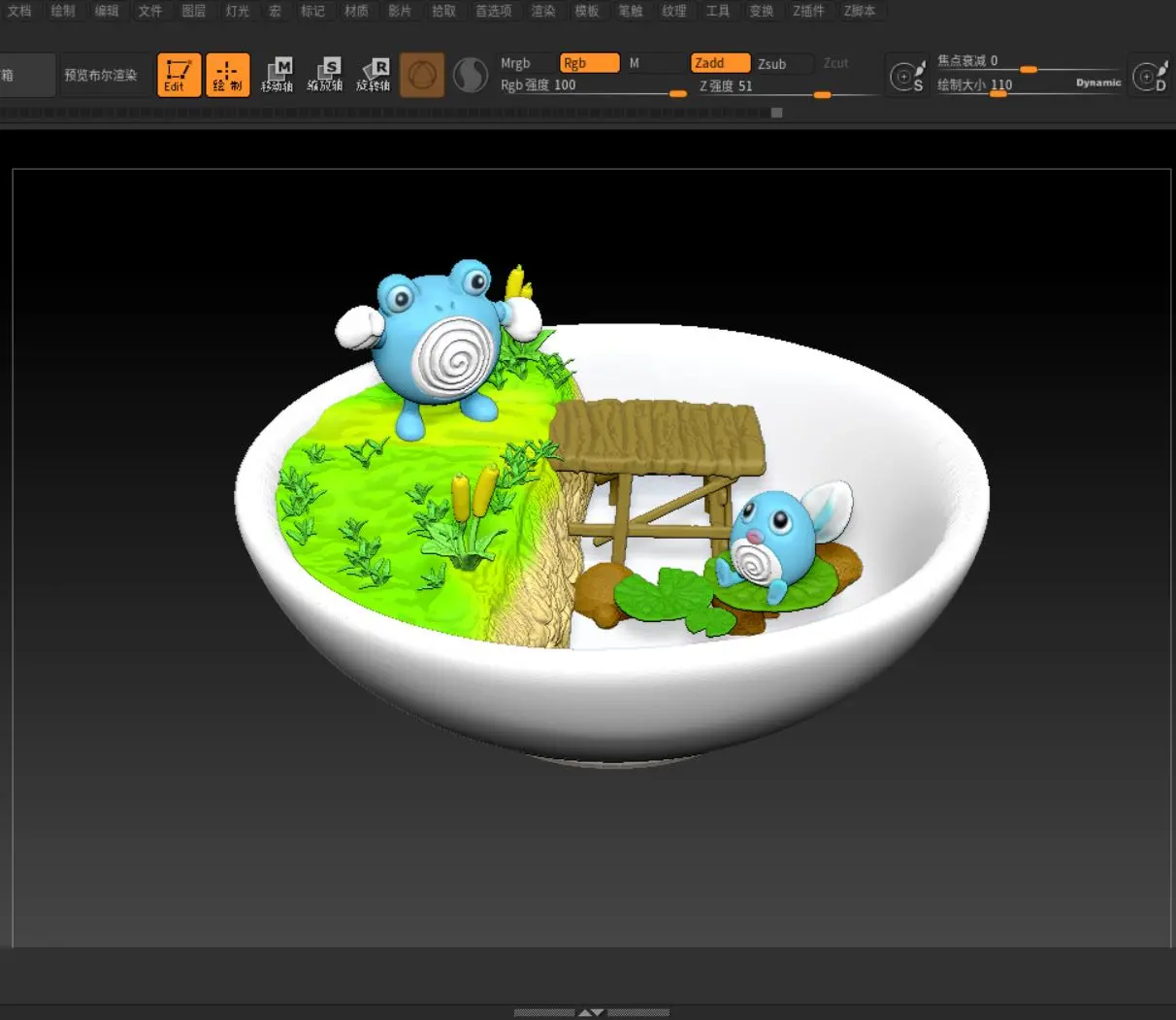Toggle the Zadd mode
This screenshot has height=1020, width=1176.
[x=720, y=63]
